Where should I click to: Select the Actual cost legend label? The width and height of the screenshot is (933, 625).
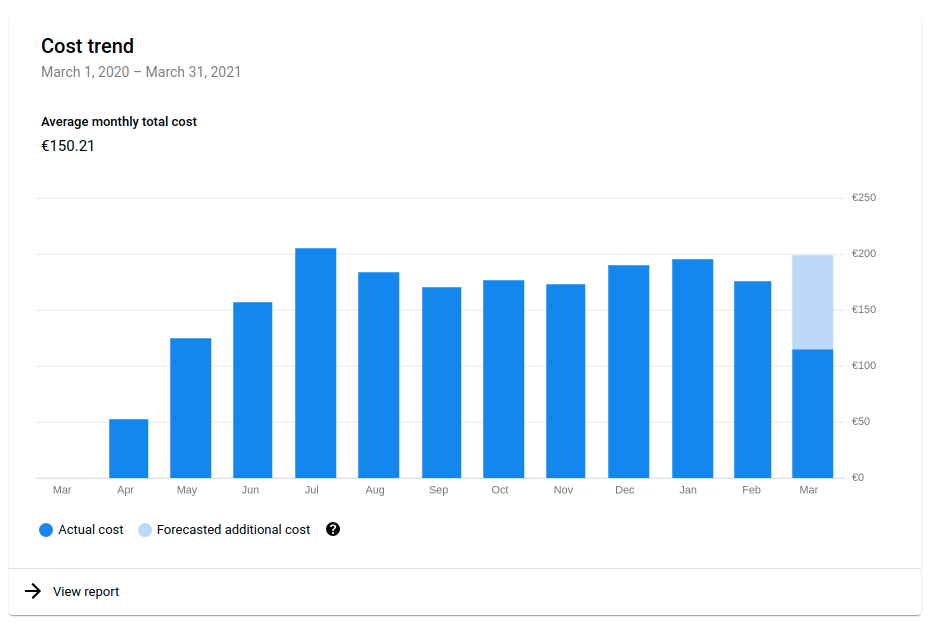(91, 530)
